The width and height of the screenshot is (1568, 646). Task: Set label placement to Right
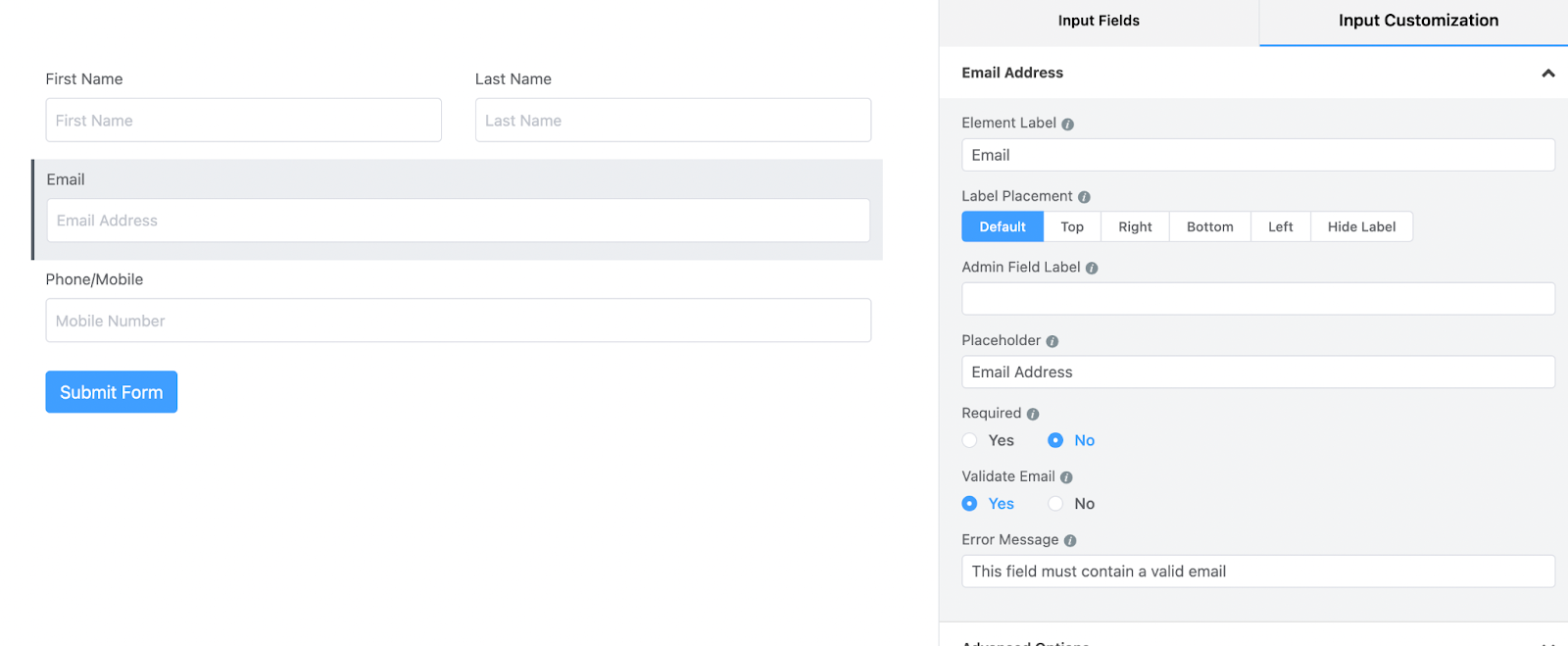coord(1135,227)
